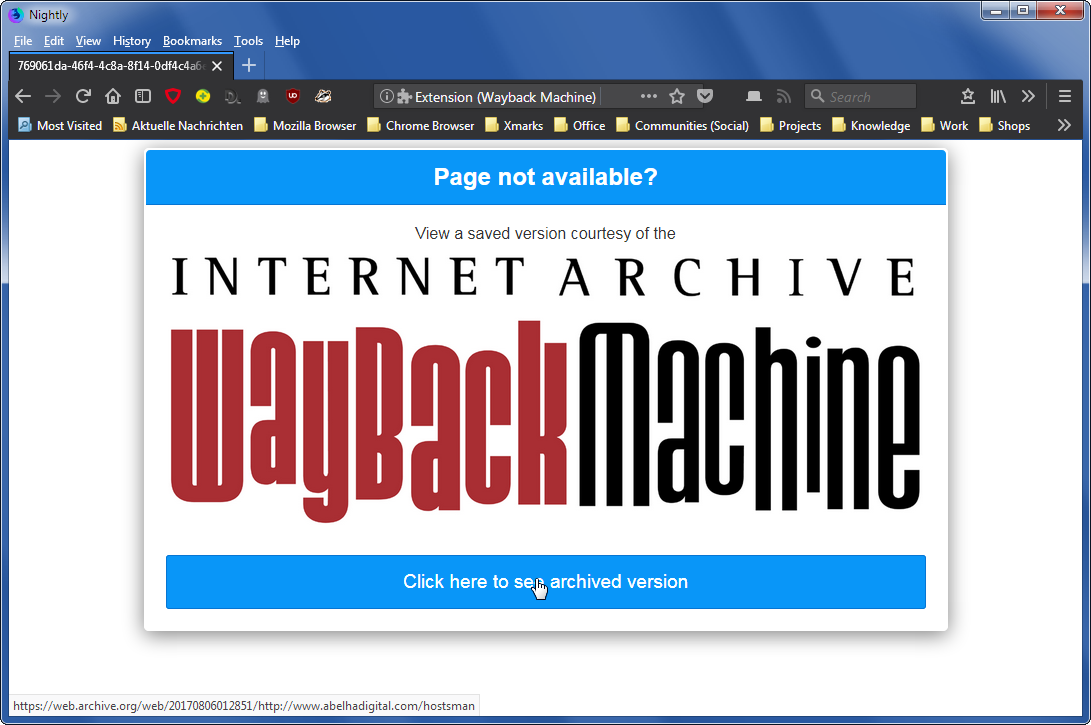Open the Projects bookmark folder
1091x725 pixels.
point(790,125)
